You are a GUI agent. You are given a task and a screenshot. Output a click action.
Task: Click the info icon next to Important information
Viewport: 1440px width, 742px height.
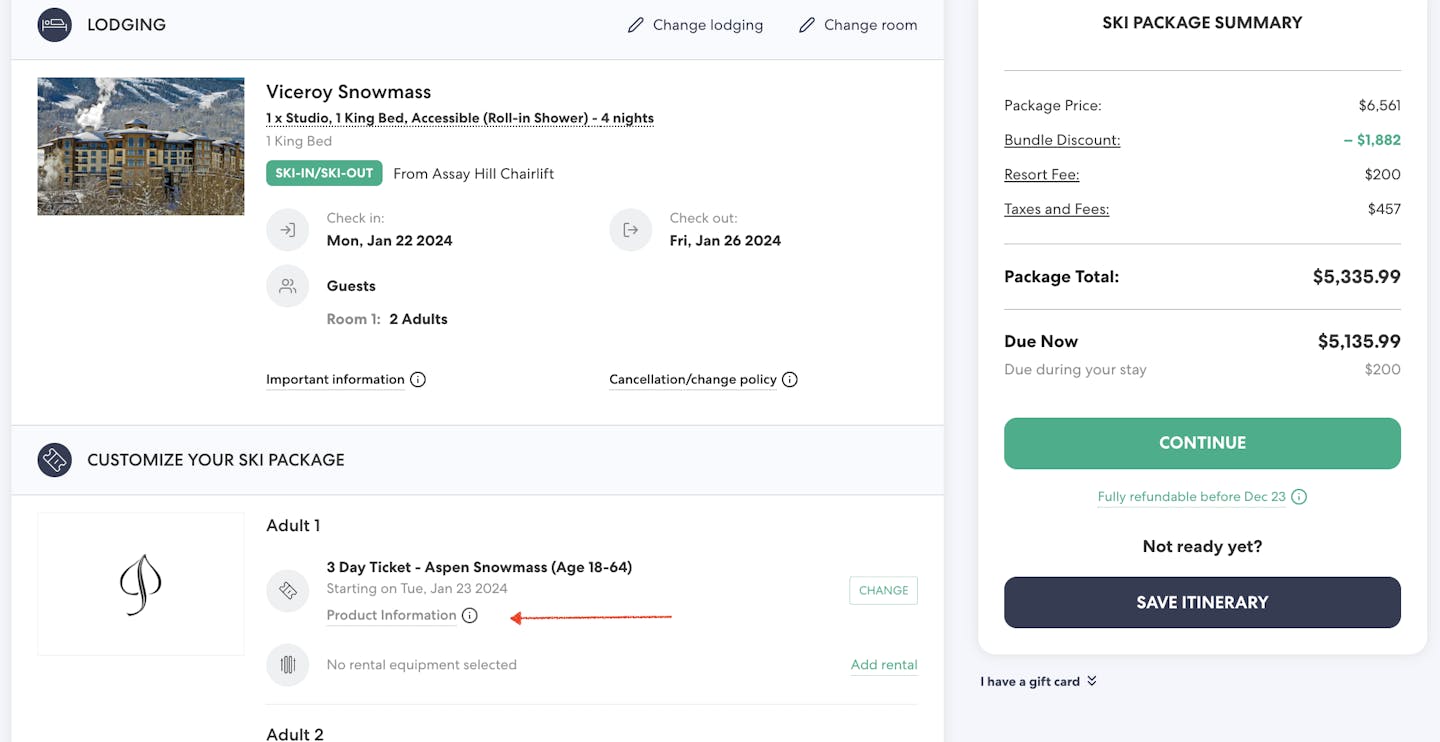418,380
